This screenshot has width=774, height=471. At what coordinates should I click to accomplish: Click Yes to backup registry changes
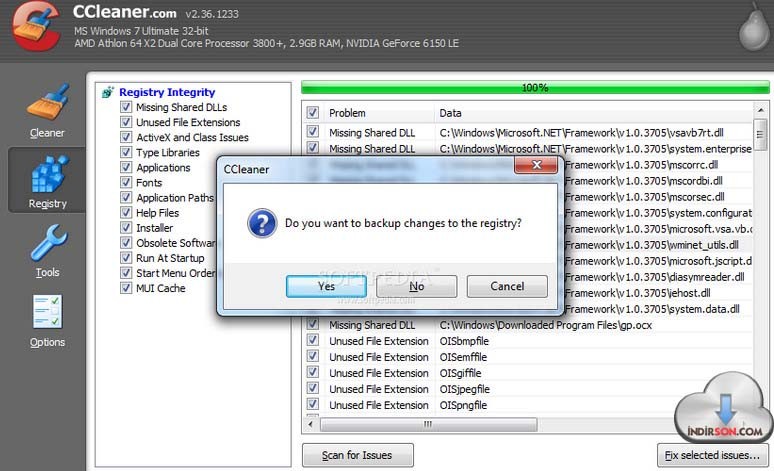click(326, 286)
